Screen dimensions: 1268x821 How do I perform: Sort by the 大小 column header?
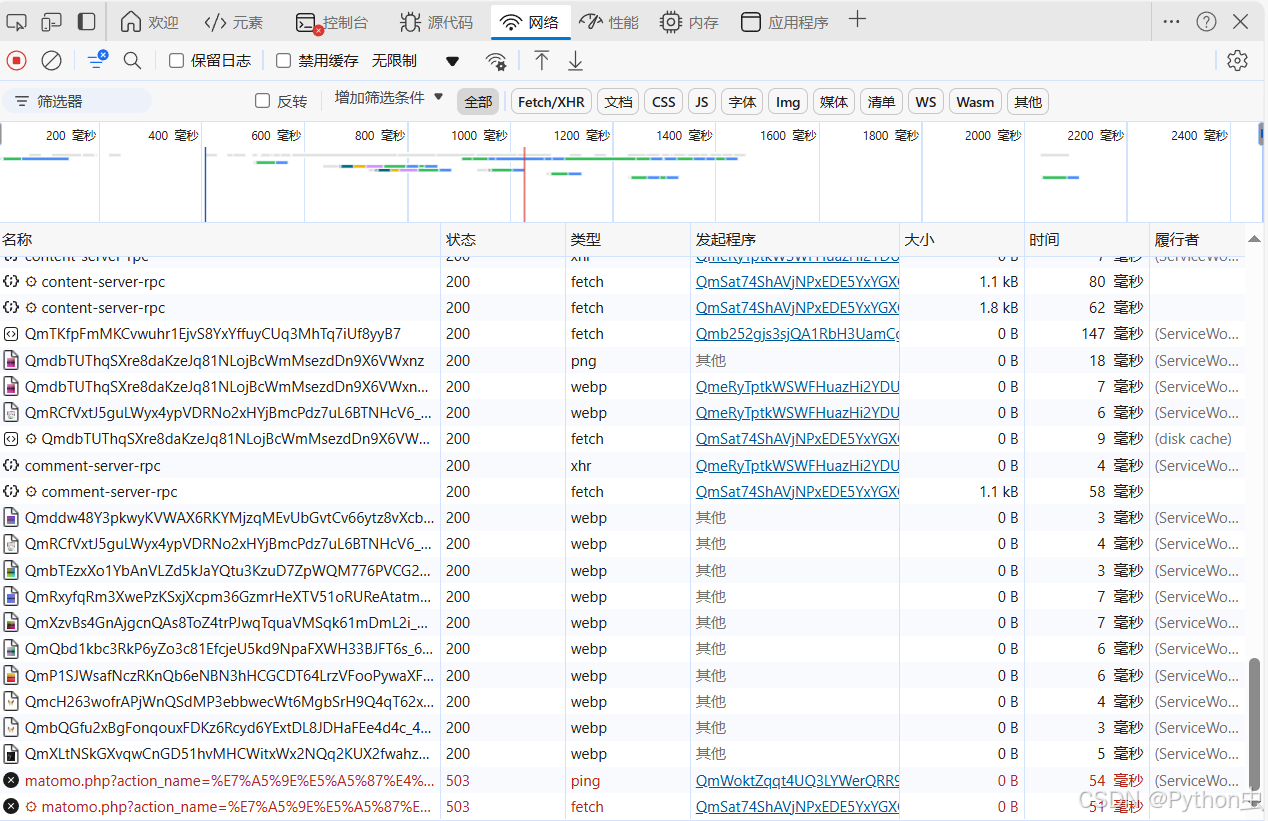tap(962, 239)
